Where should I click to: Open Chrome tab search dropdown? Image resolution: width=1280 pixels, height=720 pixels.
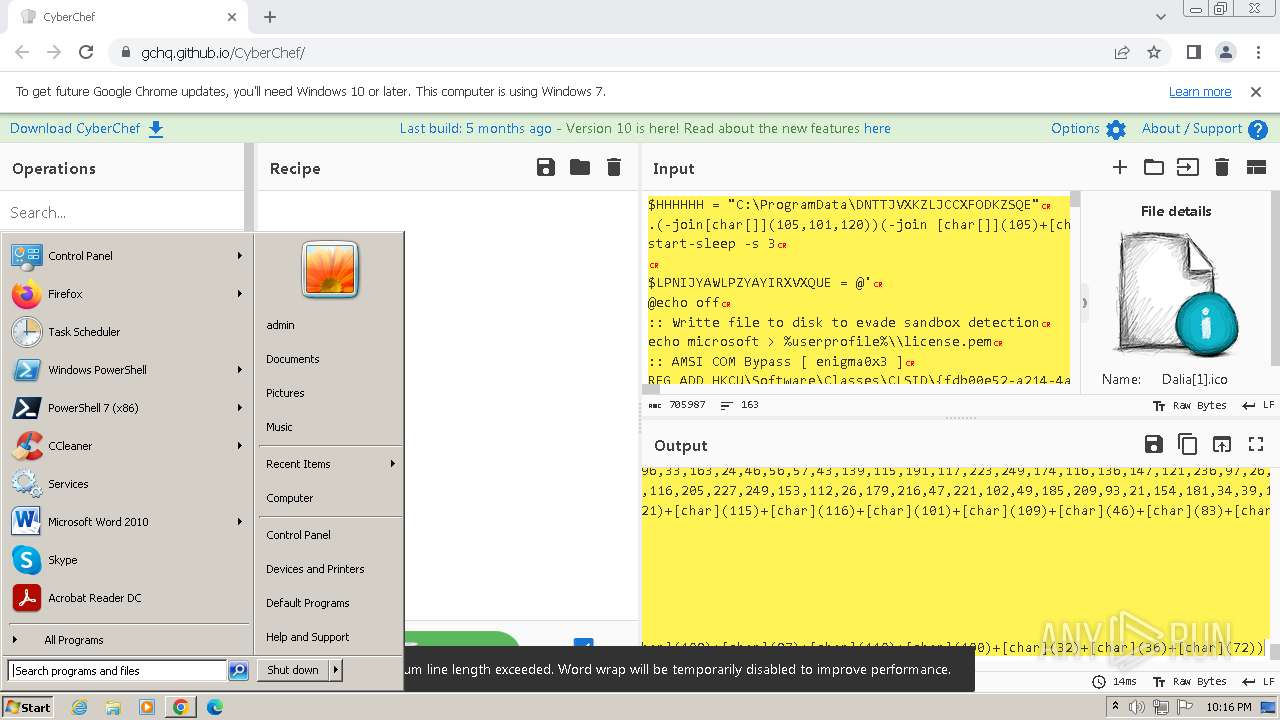(x=1161, y=17)
